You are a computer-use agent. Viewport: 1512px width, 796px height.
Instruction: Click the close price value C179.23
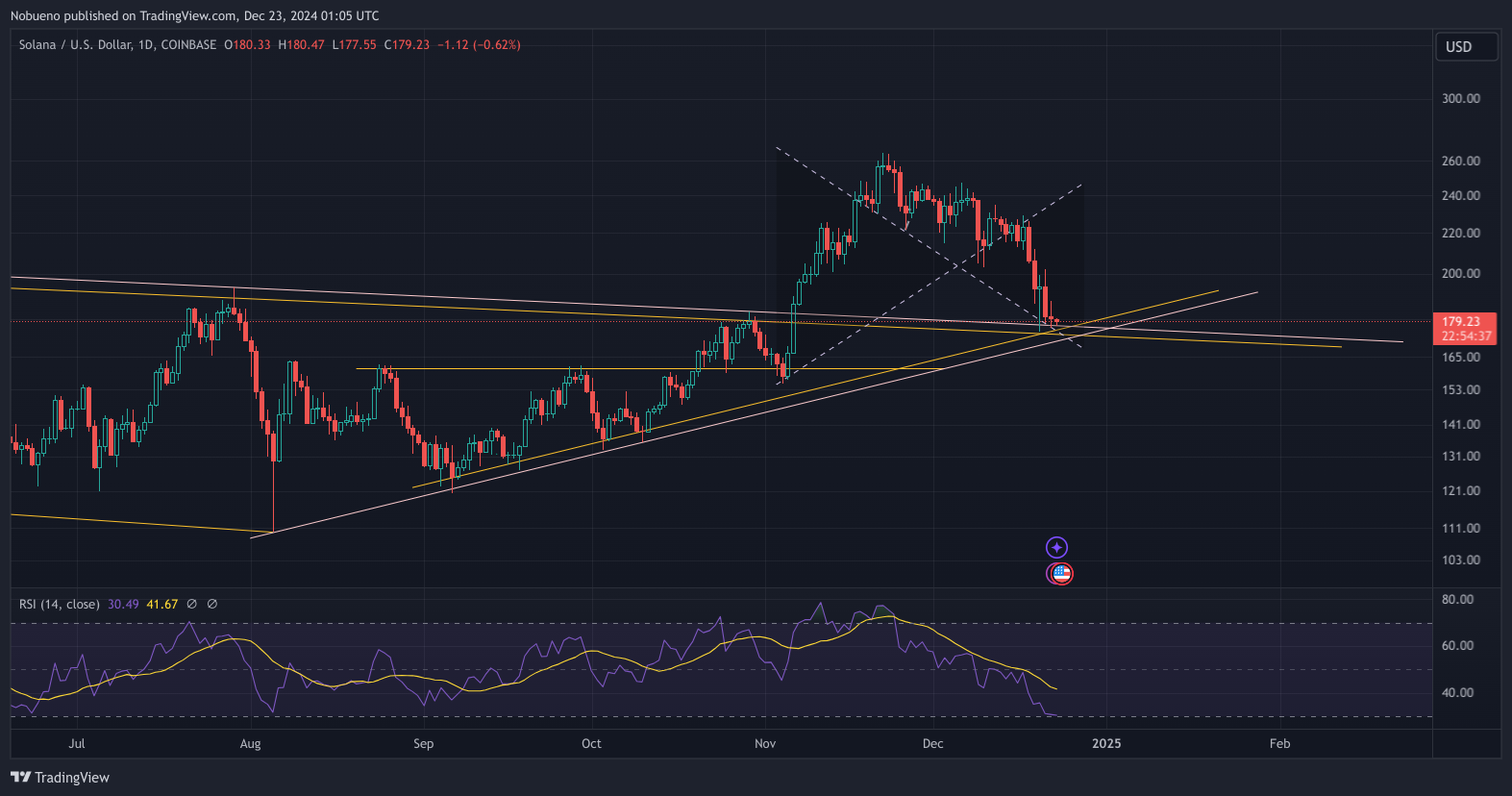click(x=407, y=44)
